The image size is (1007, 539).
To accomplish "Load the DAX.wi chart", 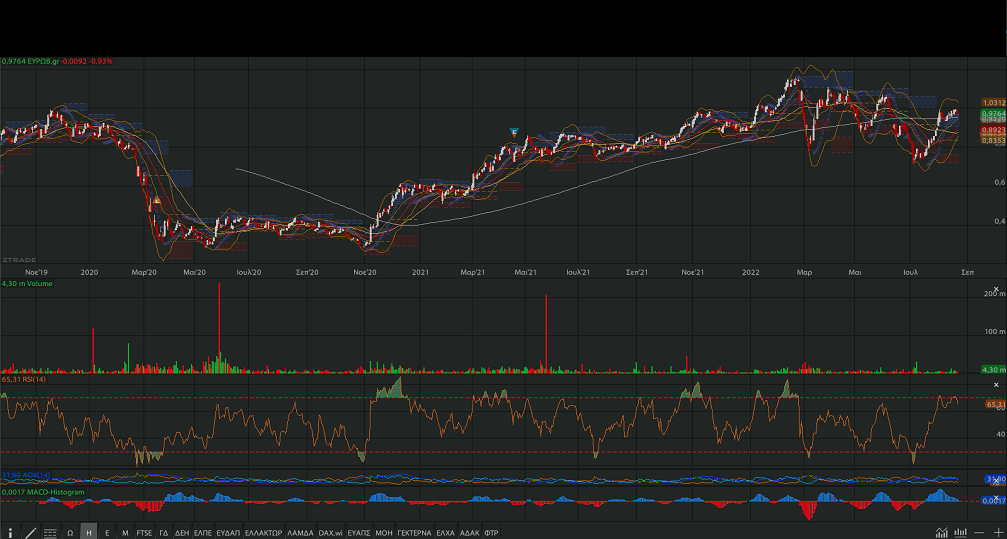I will pos(330,532).
